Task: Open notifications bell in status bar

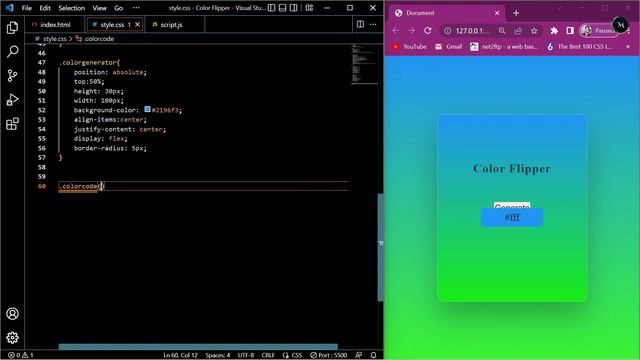Action: pos(373,355)
